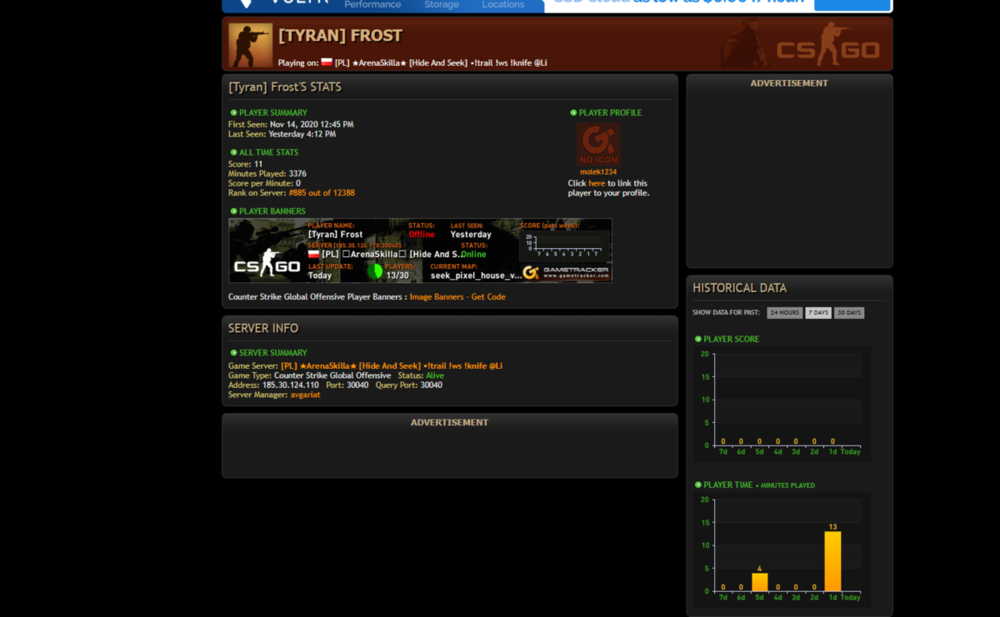
Task: Click the 'SERVER INFO' heading
Action: pos(263,328)
